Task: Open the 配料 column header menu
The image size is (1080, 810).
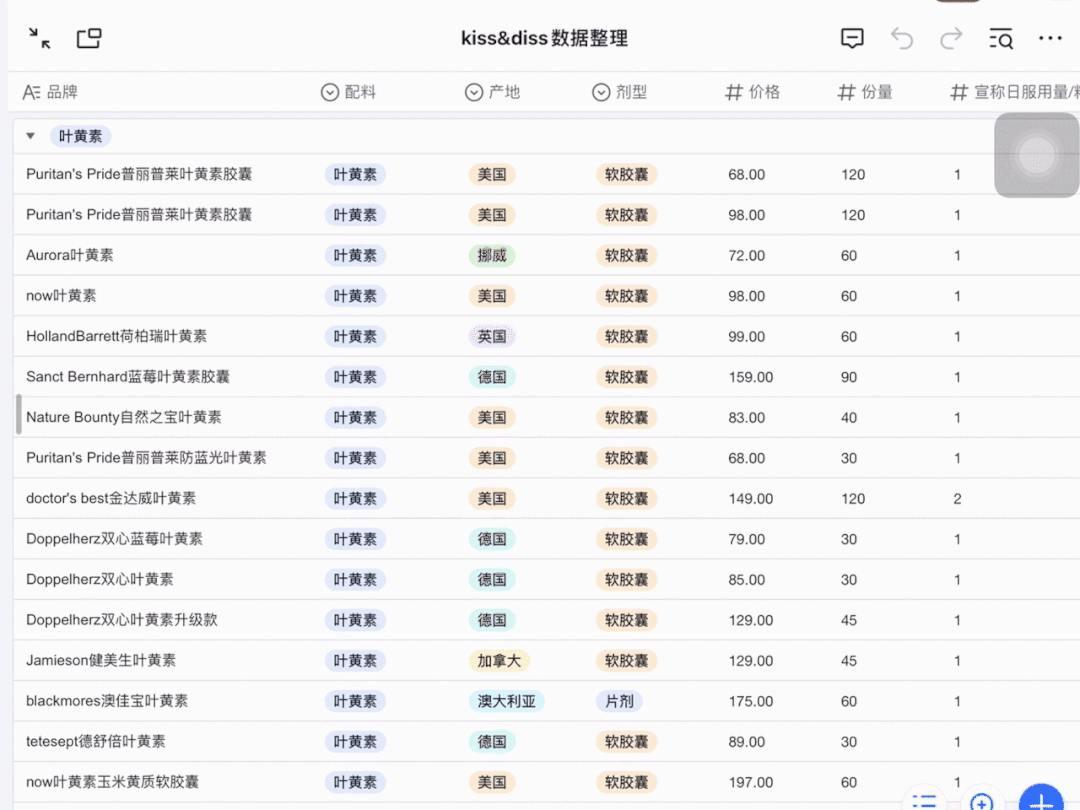Action: tap(349, 92)
